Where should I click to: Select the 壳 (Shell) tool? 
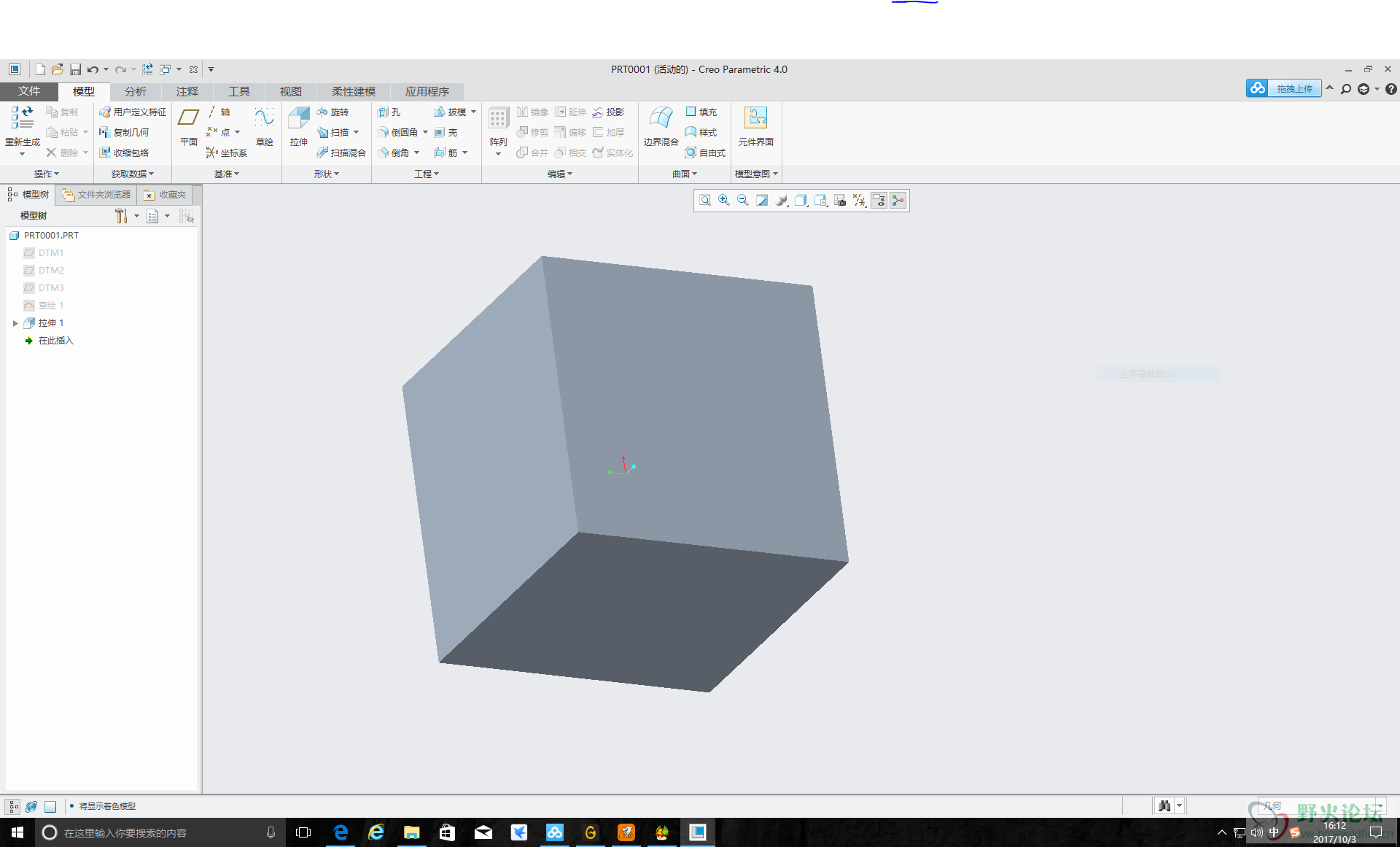point(446,132)
